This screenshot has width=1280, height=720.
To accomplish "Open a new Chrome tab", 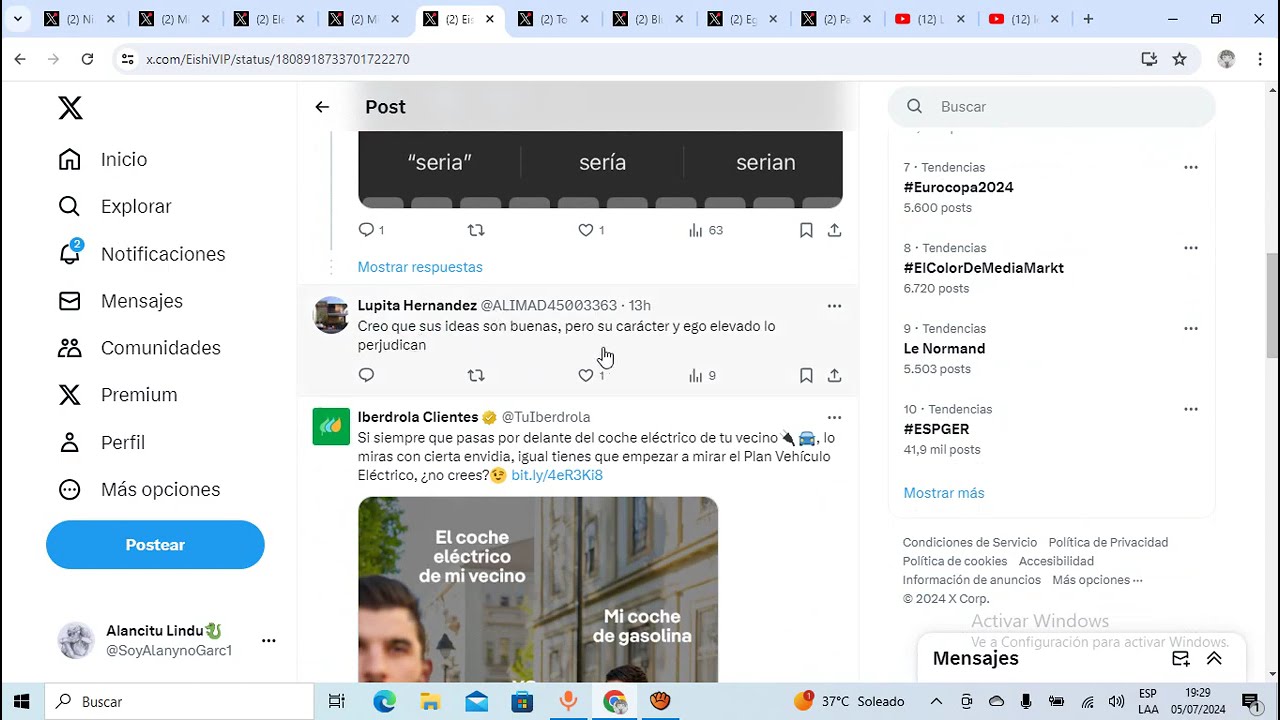I will click(1088, 19).
